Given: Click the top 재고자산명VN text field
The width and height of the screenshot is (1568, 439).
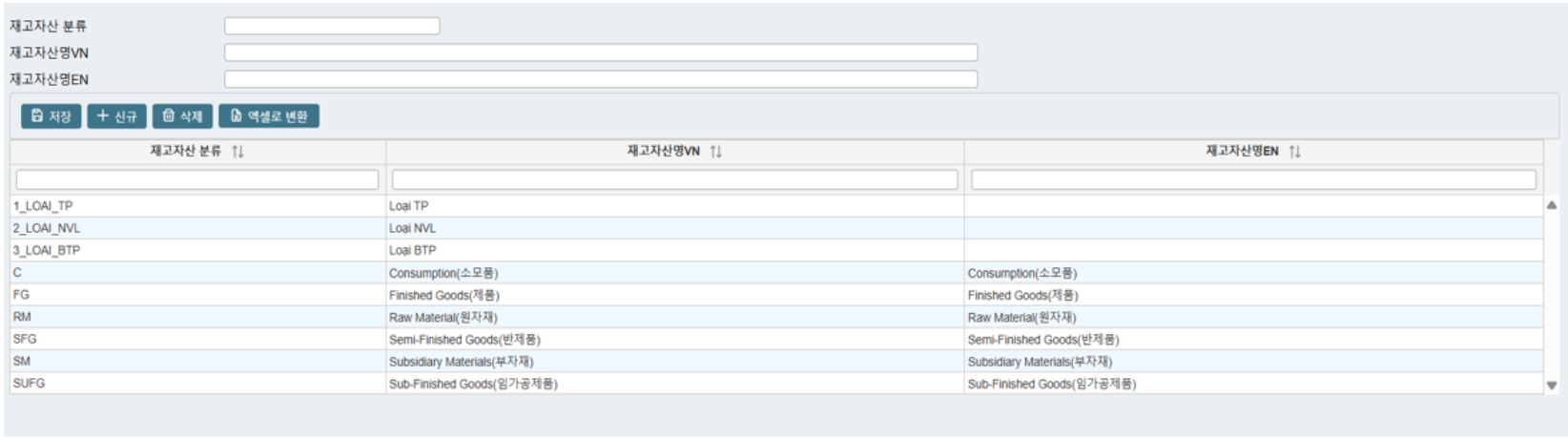Looking at the screenshot, I should pyautogui.click(x=601, y=52).
